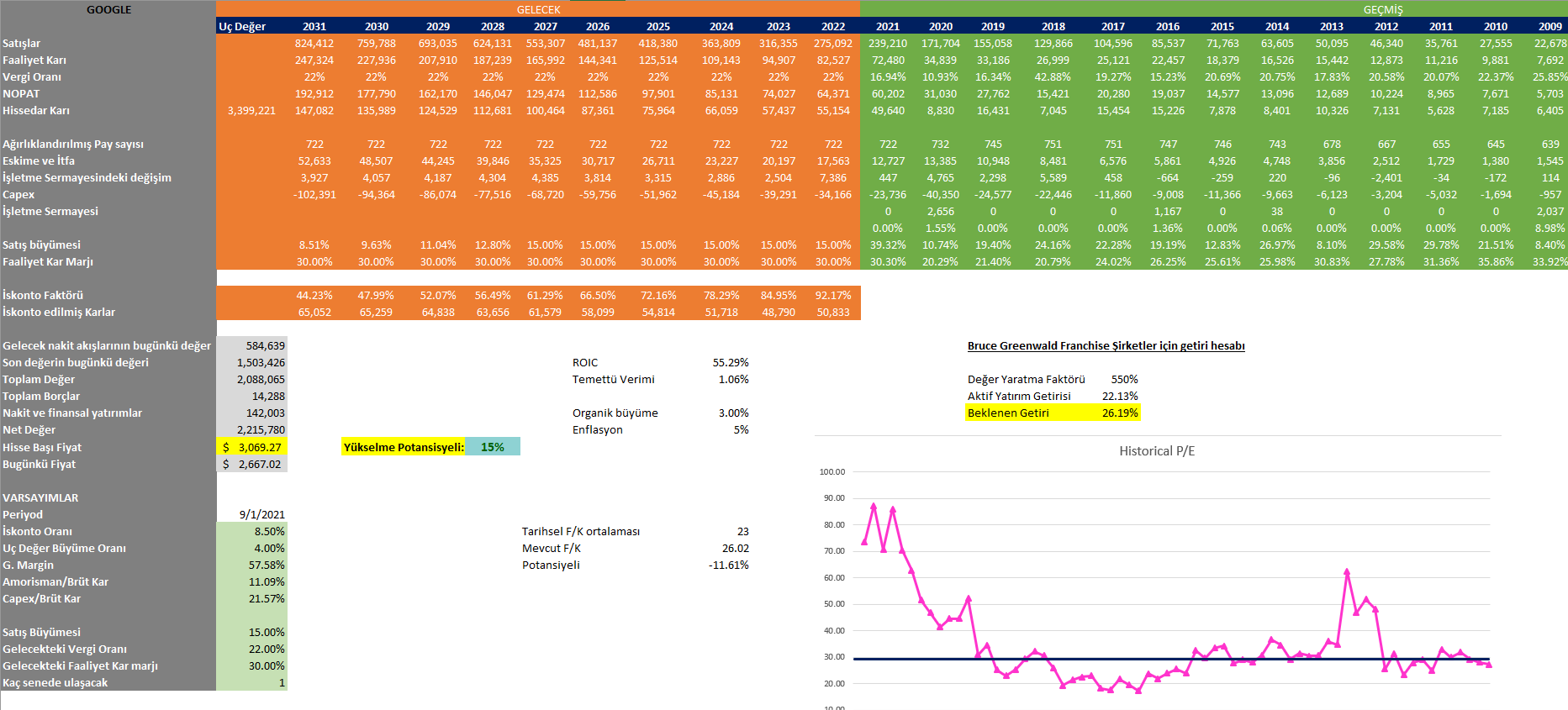Click the Aktif Yatırım Getirisi value 22.13%
Viewport: 1568px width, 710px height.
point(1120,396)
